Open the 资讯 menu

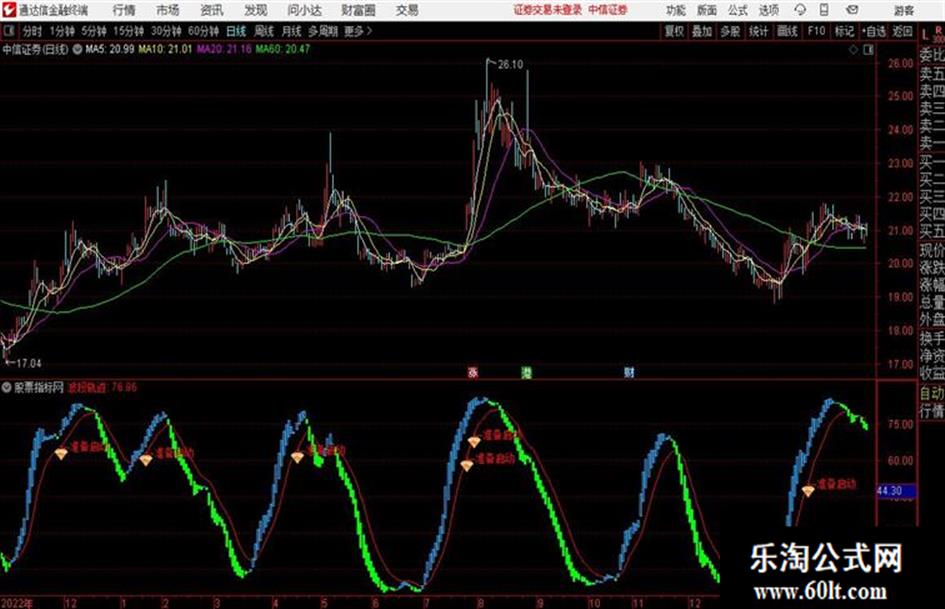tap(212, 10)
